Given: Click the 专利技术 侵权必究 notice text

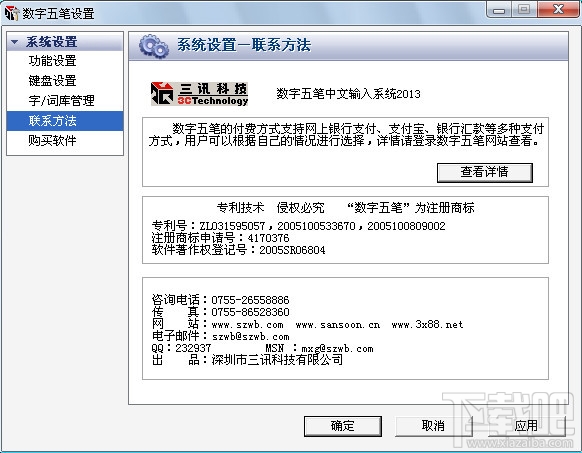Looking at the screenshot, I should click(x=271, y=208).
